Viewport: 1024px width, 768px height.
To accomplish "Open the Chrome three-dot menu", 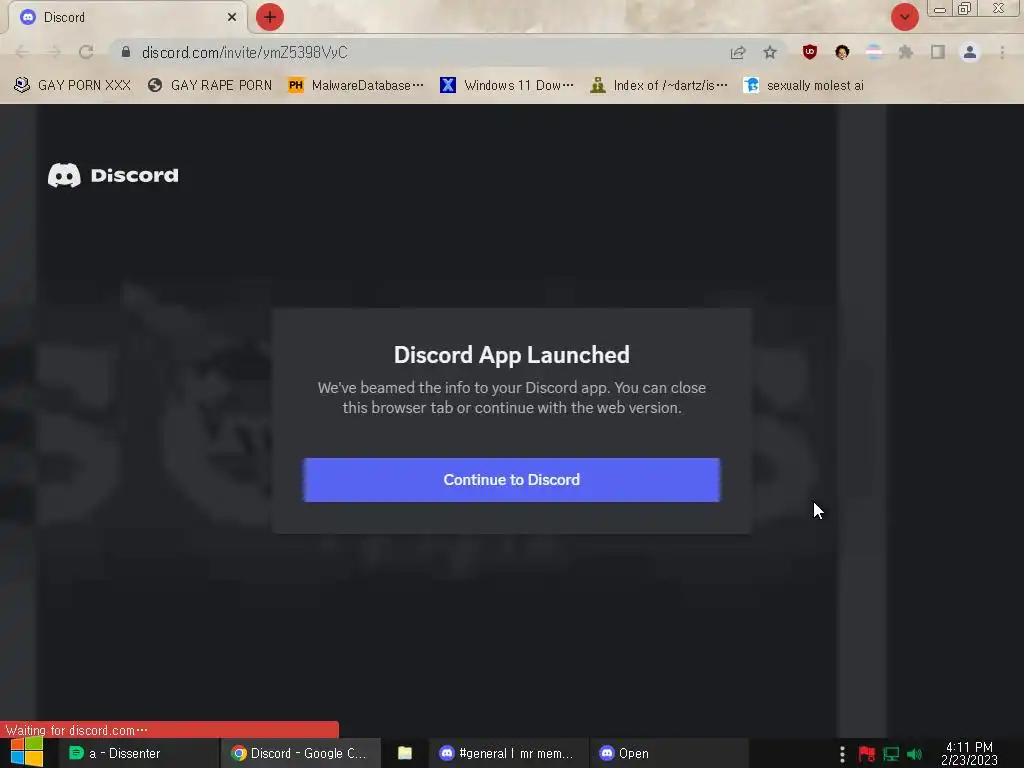I will pos(1002,52).
